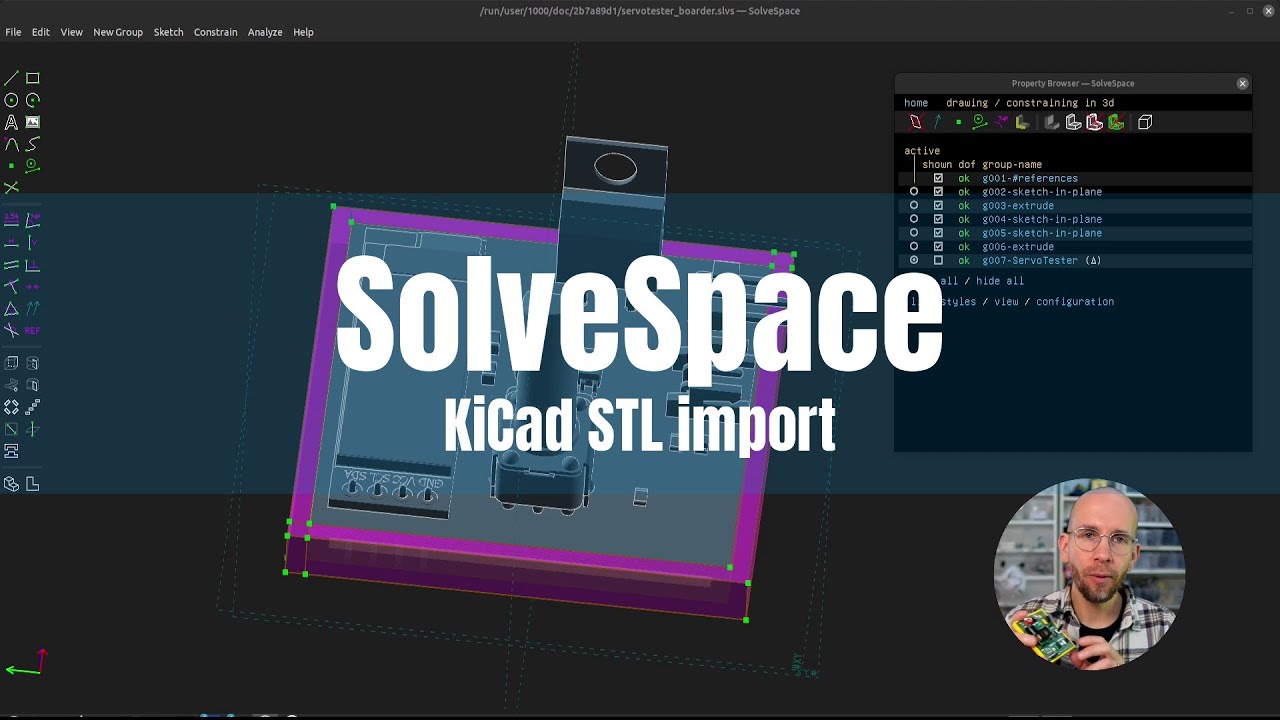
Task: Apply Angle constraint
Action: [x=33, y=220]
